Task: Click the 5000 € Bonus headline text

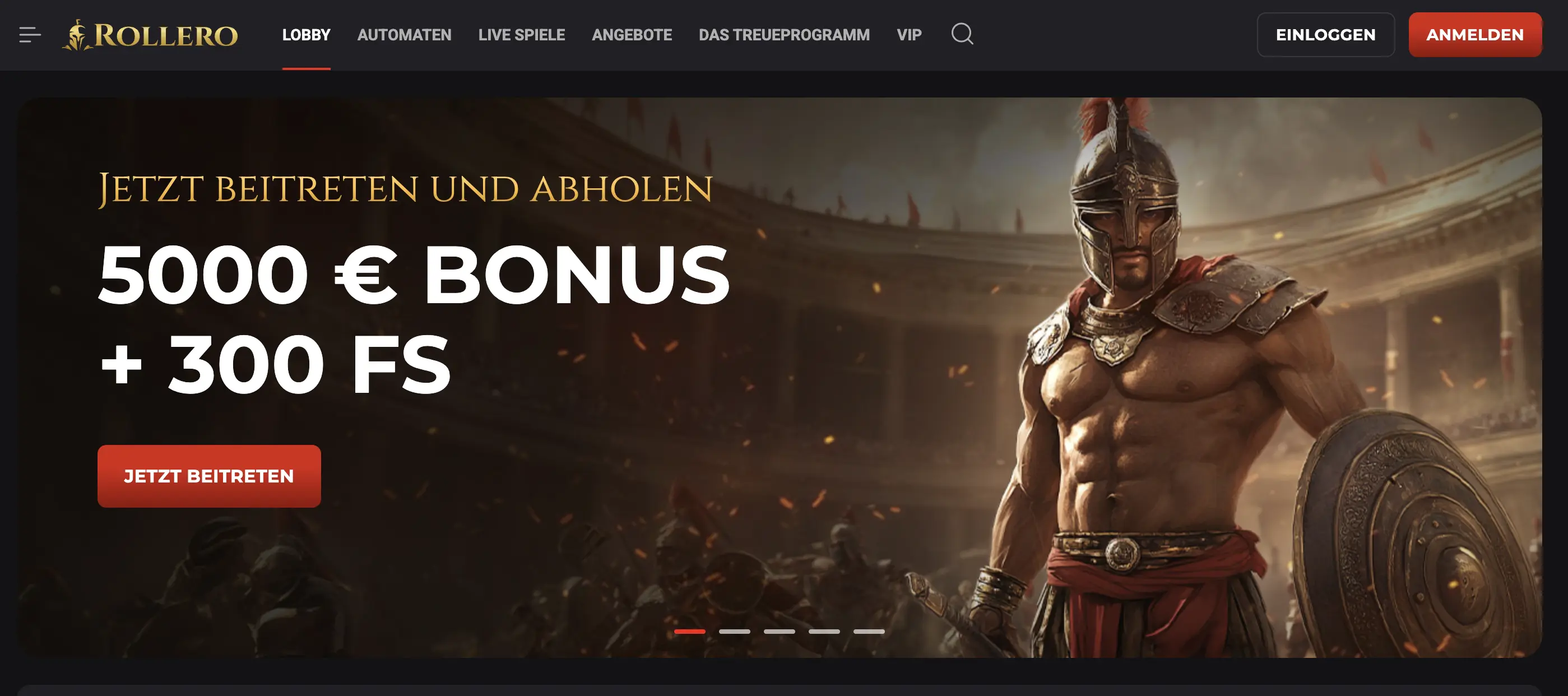Action: [414, 274]
